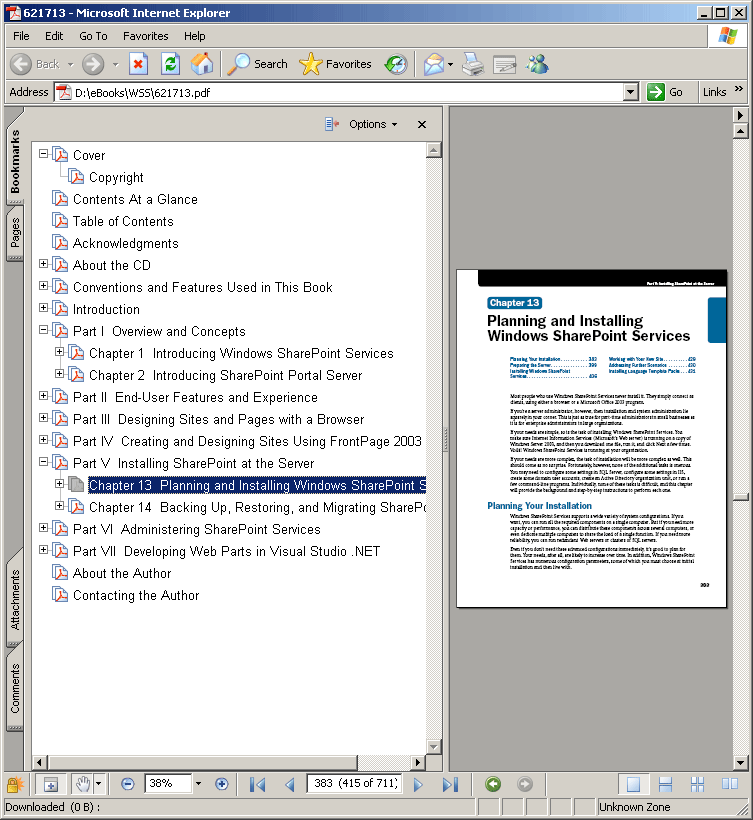The image size is (753, 820).
Task: Click the document scrollbar down arrow
Action: [740, 763]
